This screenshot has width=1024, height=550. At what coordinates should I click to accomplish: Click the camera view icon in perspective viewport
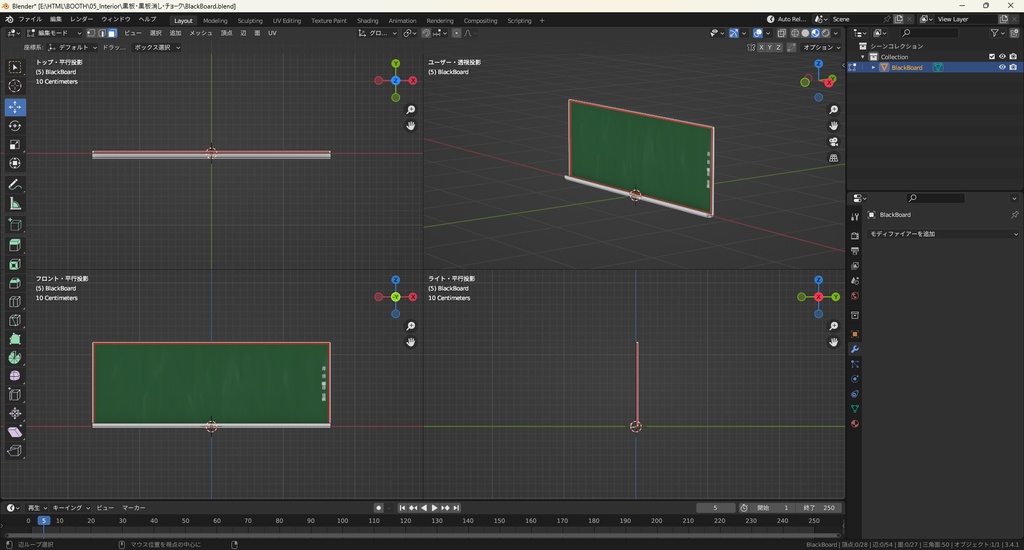pyautogui.click(x=834, y=142)
